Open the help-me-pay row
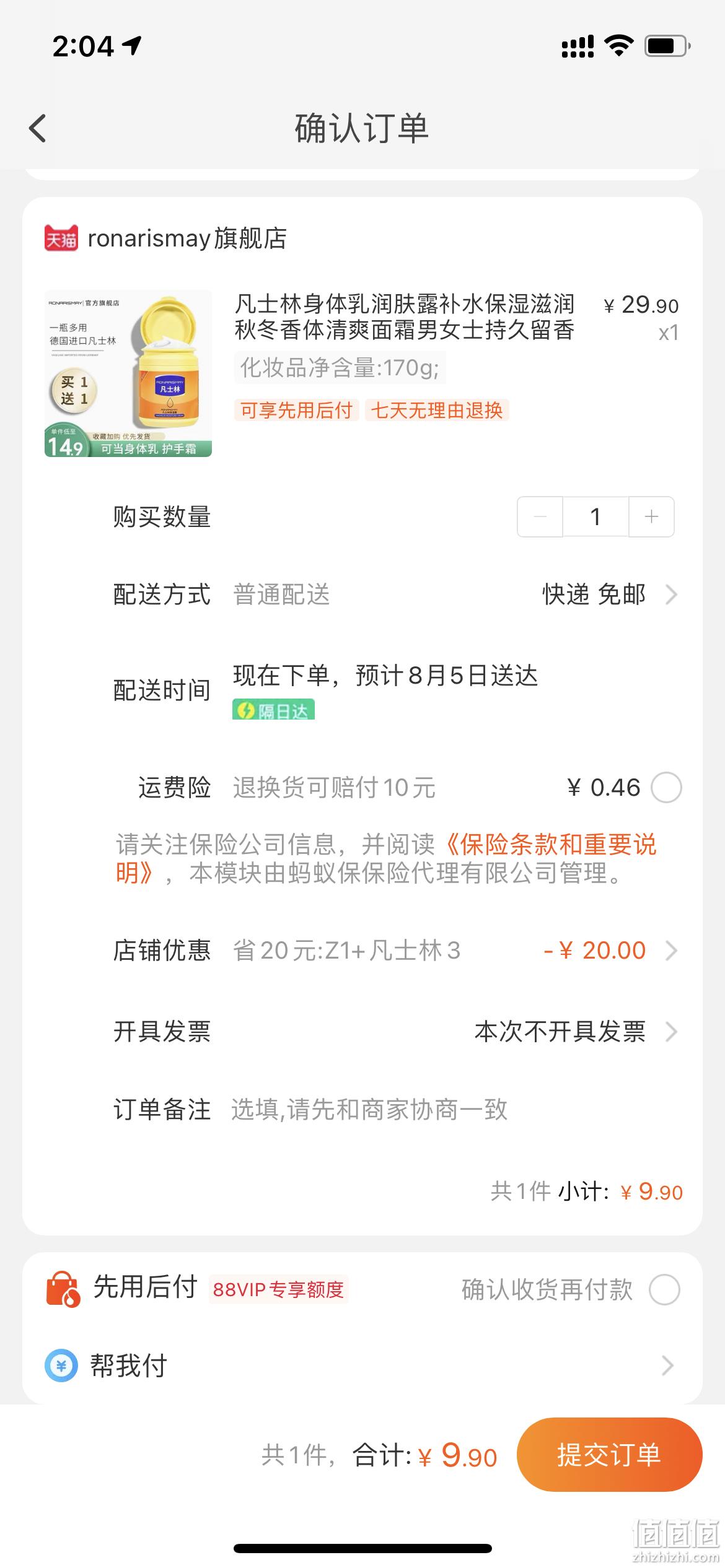The height and width of the screenshot is (1568, 725). click(362, 1365)
